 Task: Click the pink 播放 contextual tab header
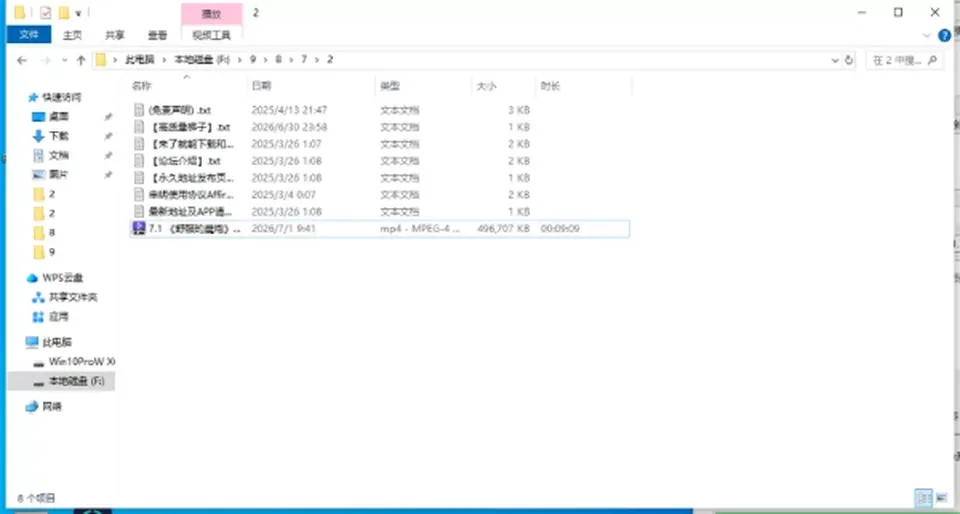pos(211,13)
